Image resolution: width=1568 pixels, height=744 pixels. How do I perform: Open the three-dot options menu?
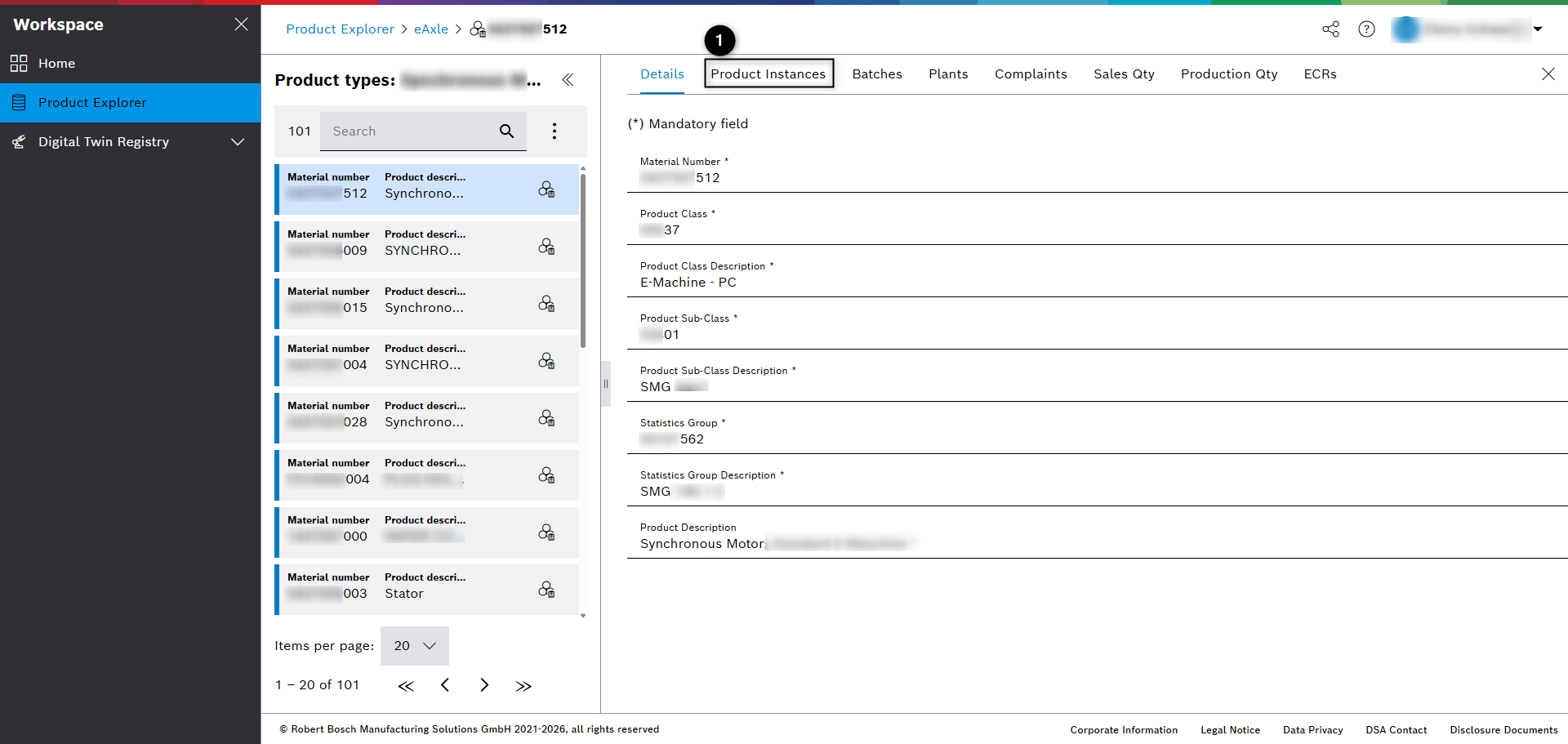tap(555, 131)
